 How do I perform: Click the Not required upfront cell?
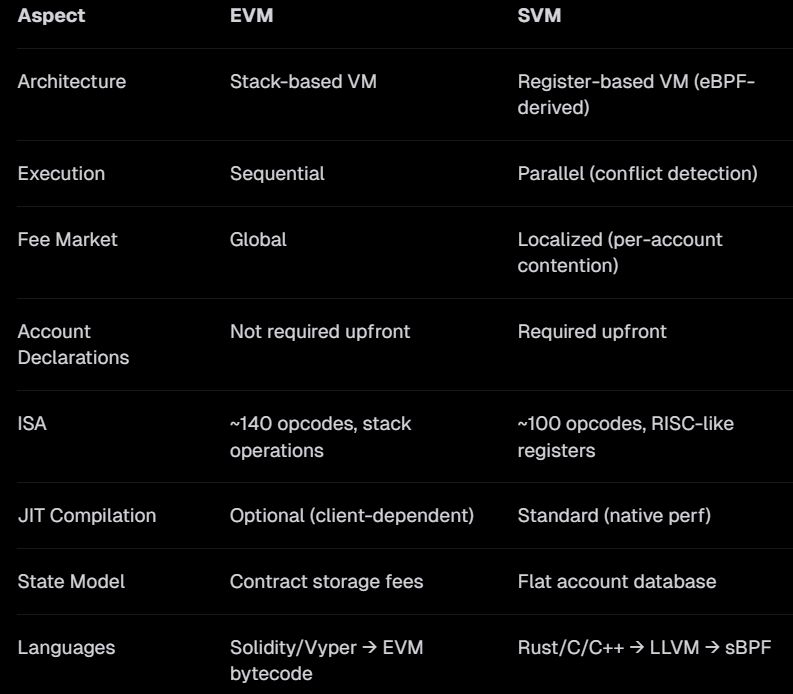320,331
